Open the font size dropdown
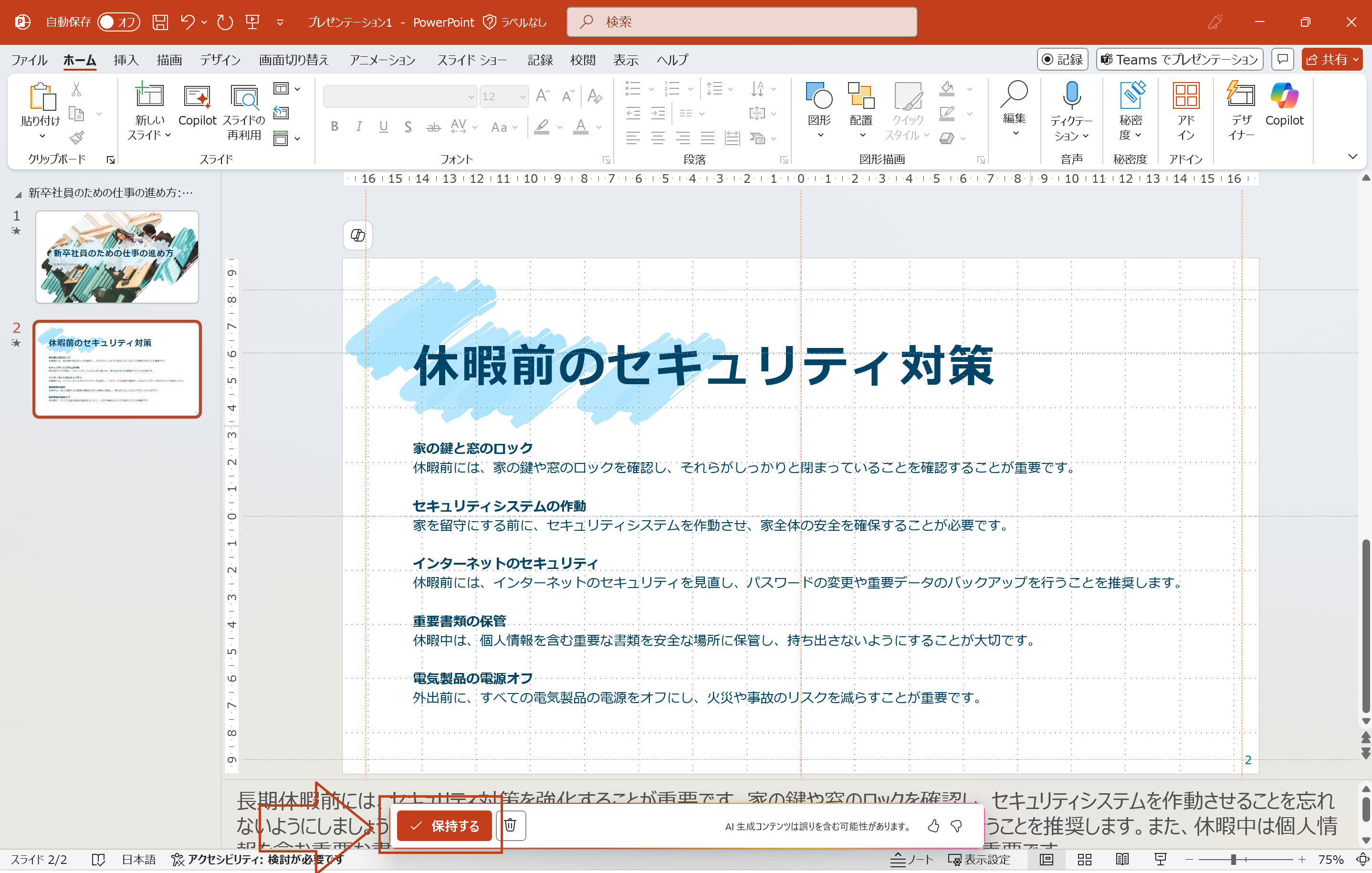Image resolution: width=1372 pixels, height=873 pixels. [522, 96]
